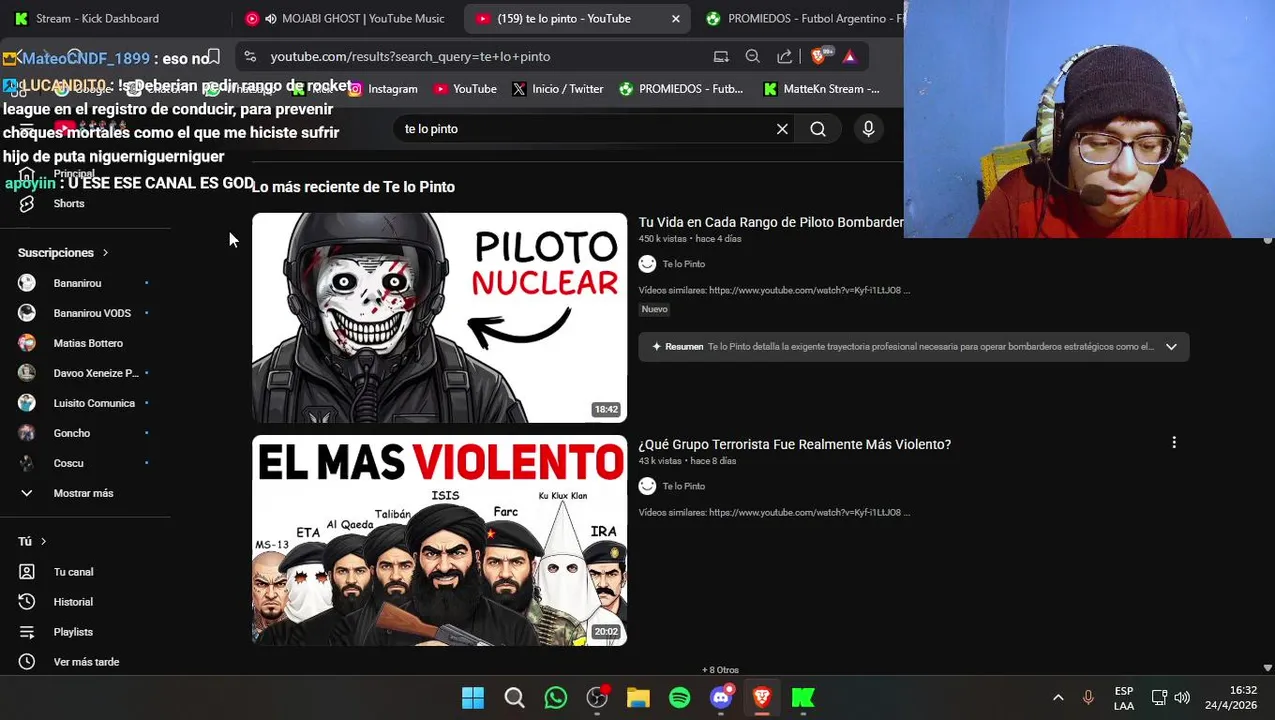Open more options menu for terrorist video
1275x720 pixels.
coord(1174,443)
